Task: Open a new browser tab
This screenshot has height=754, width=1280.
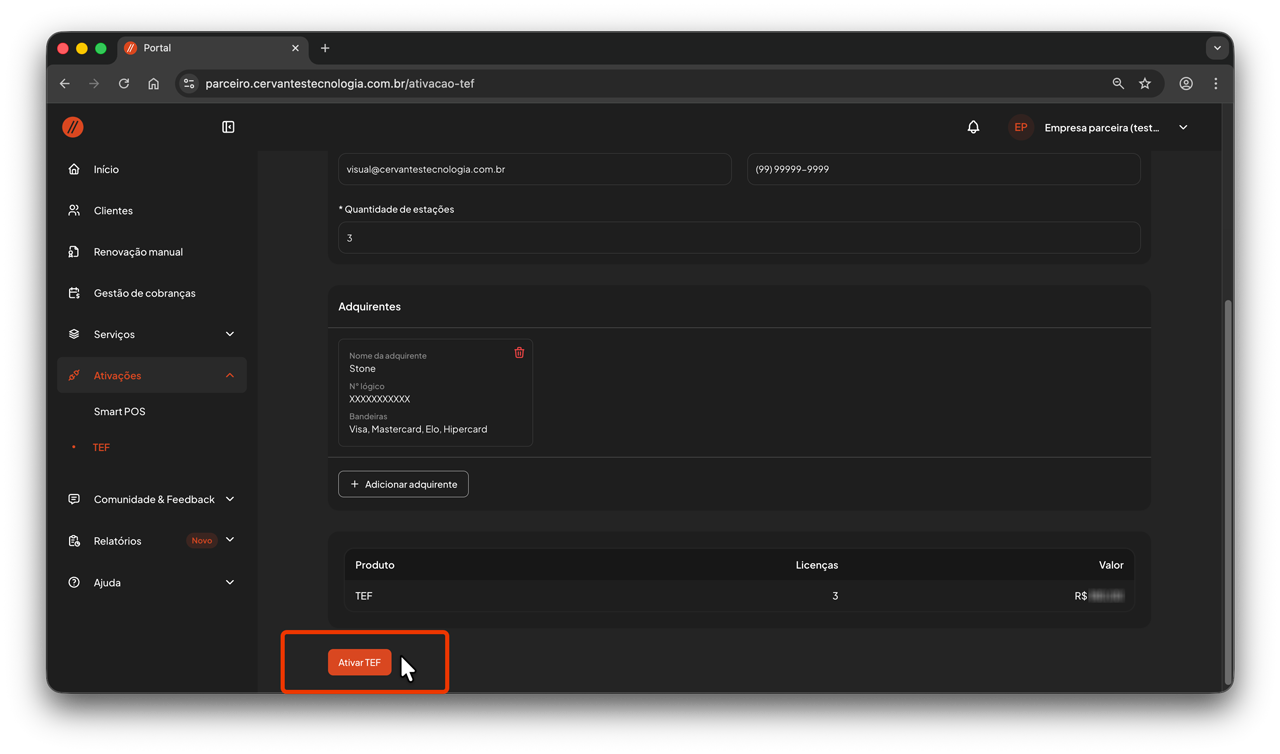Action: click(325, 48)
